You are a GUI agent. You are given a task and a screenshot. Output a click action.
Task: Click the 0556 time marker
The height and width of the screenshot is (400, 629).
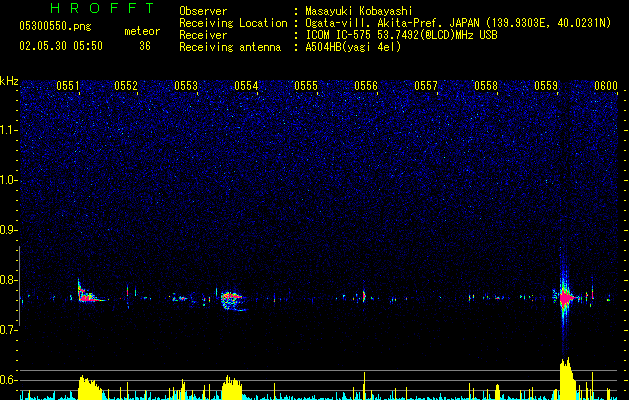click(366, 86)
